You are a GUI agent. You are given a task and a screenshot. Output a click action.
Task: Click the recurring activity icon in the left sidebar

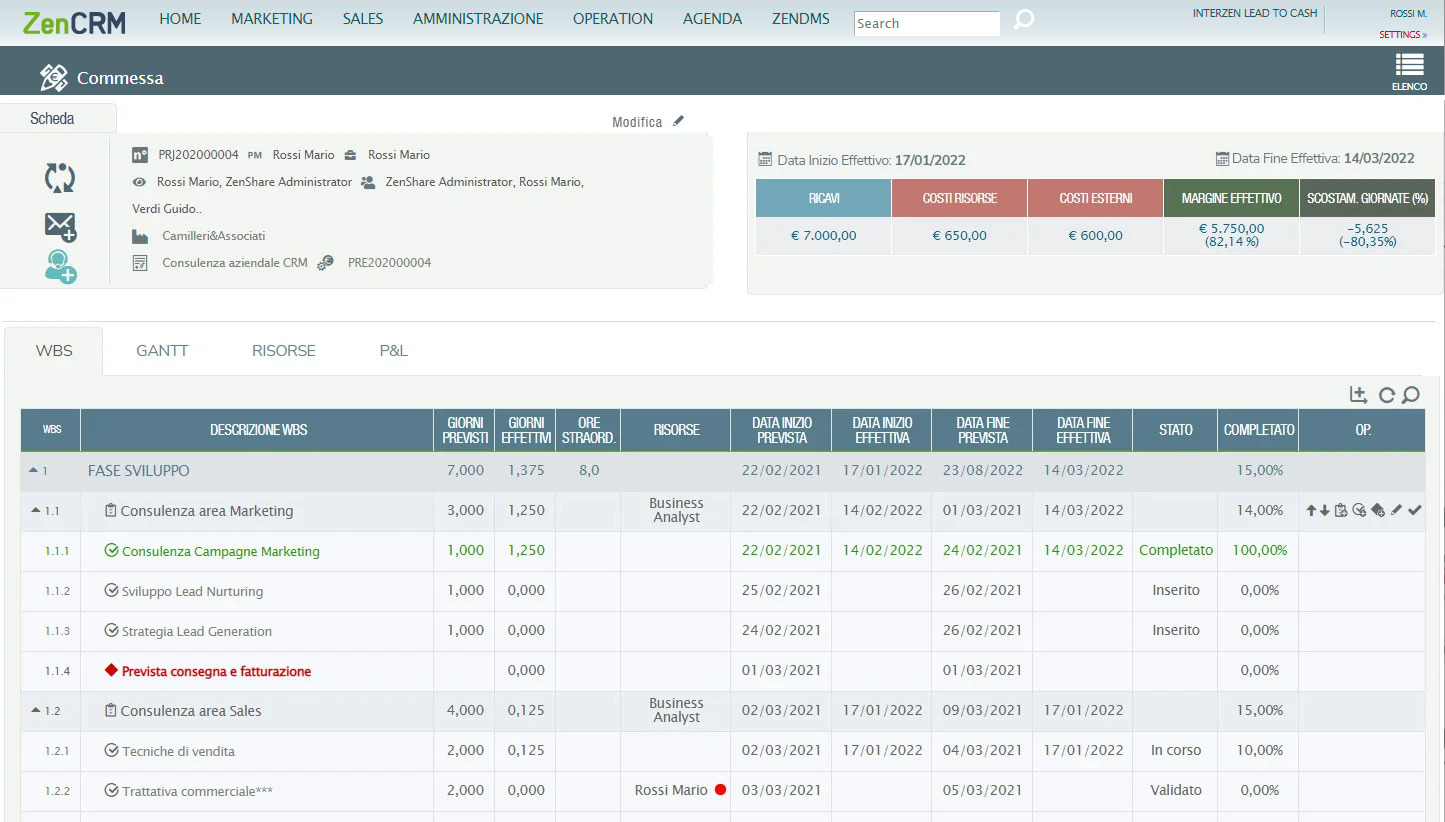point(59,177)
